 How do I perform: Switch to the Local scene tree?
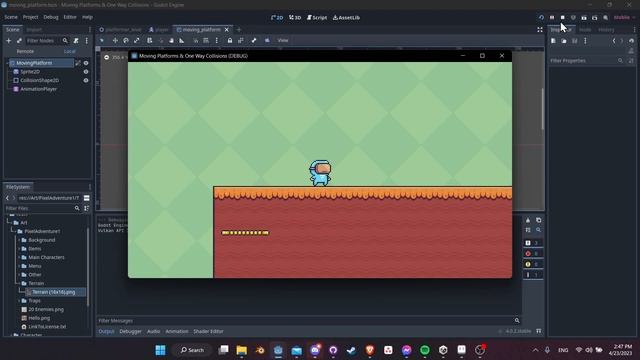pos(69,51)
